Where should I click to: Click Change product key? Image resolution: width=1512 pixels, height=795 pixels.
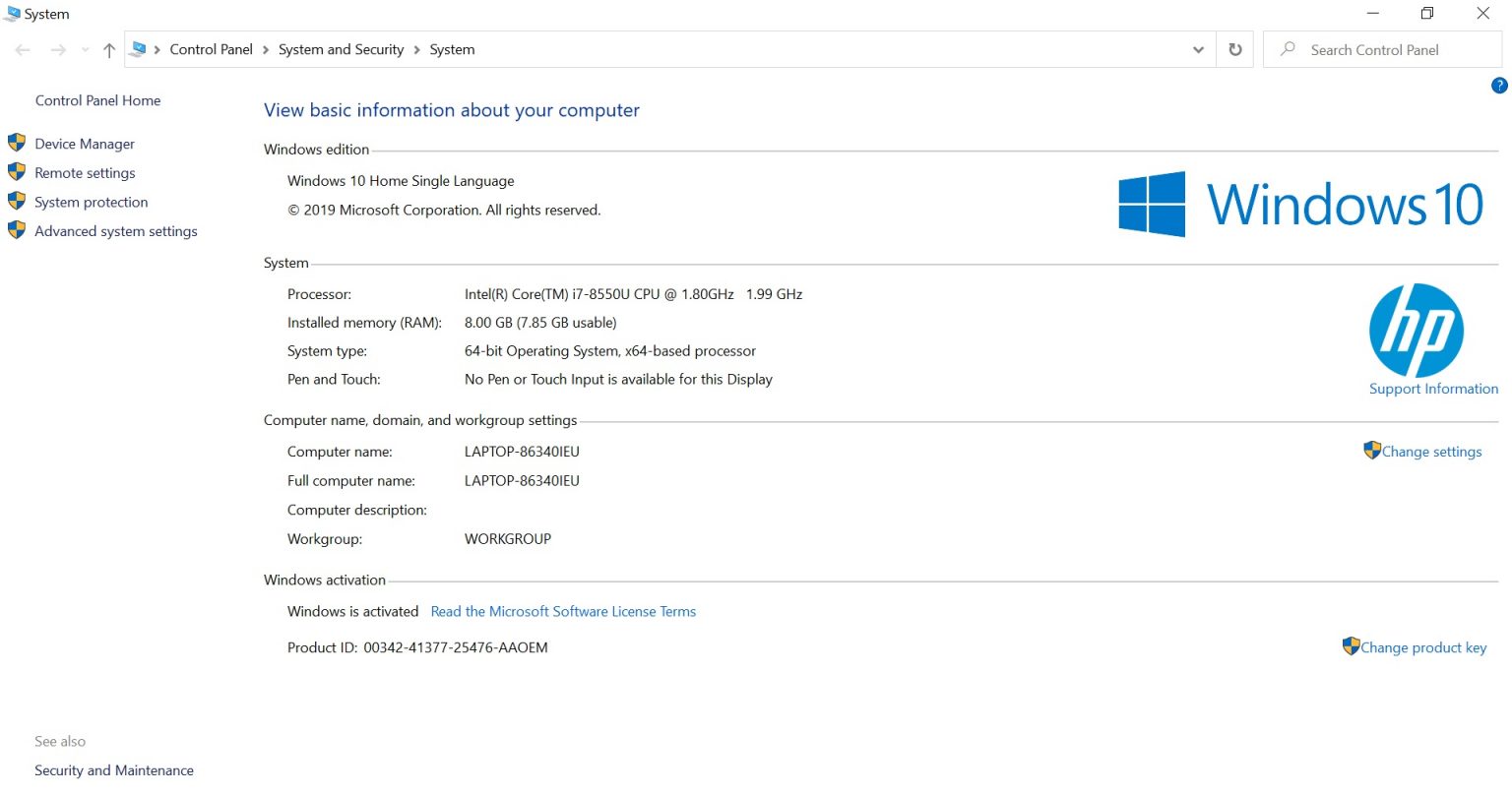1422,647
